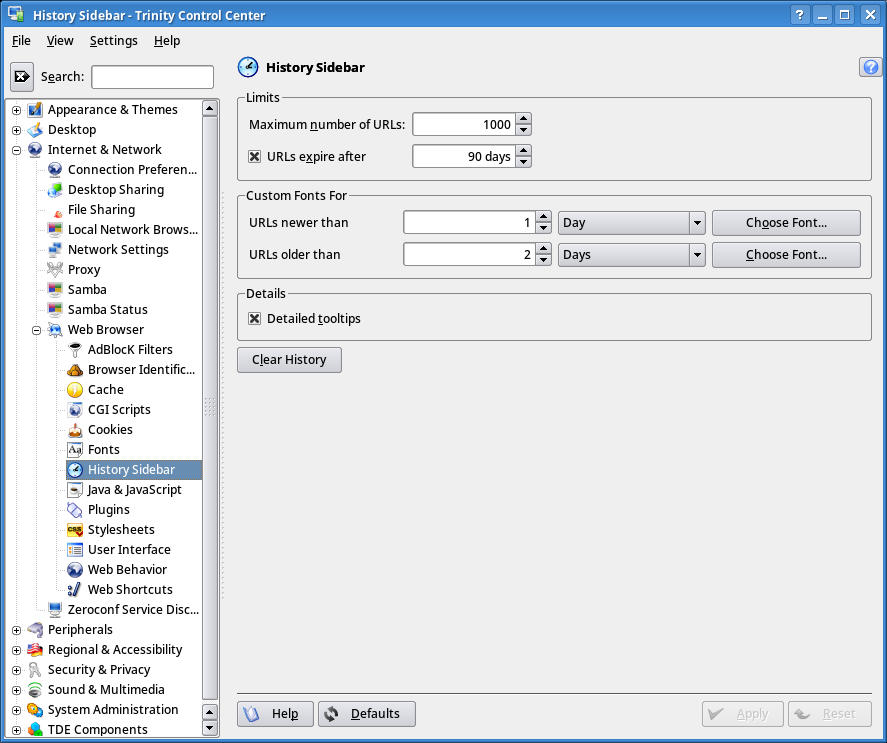Open the Day unit dropdown for newer URLs
Viewport: 887px width, 743px height.
click(631, 222)
